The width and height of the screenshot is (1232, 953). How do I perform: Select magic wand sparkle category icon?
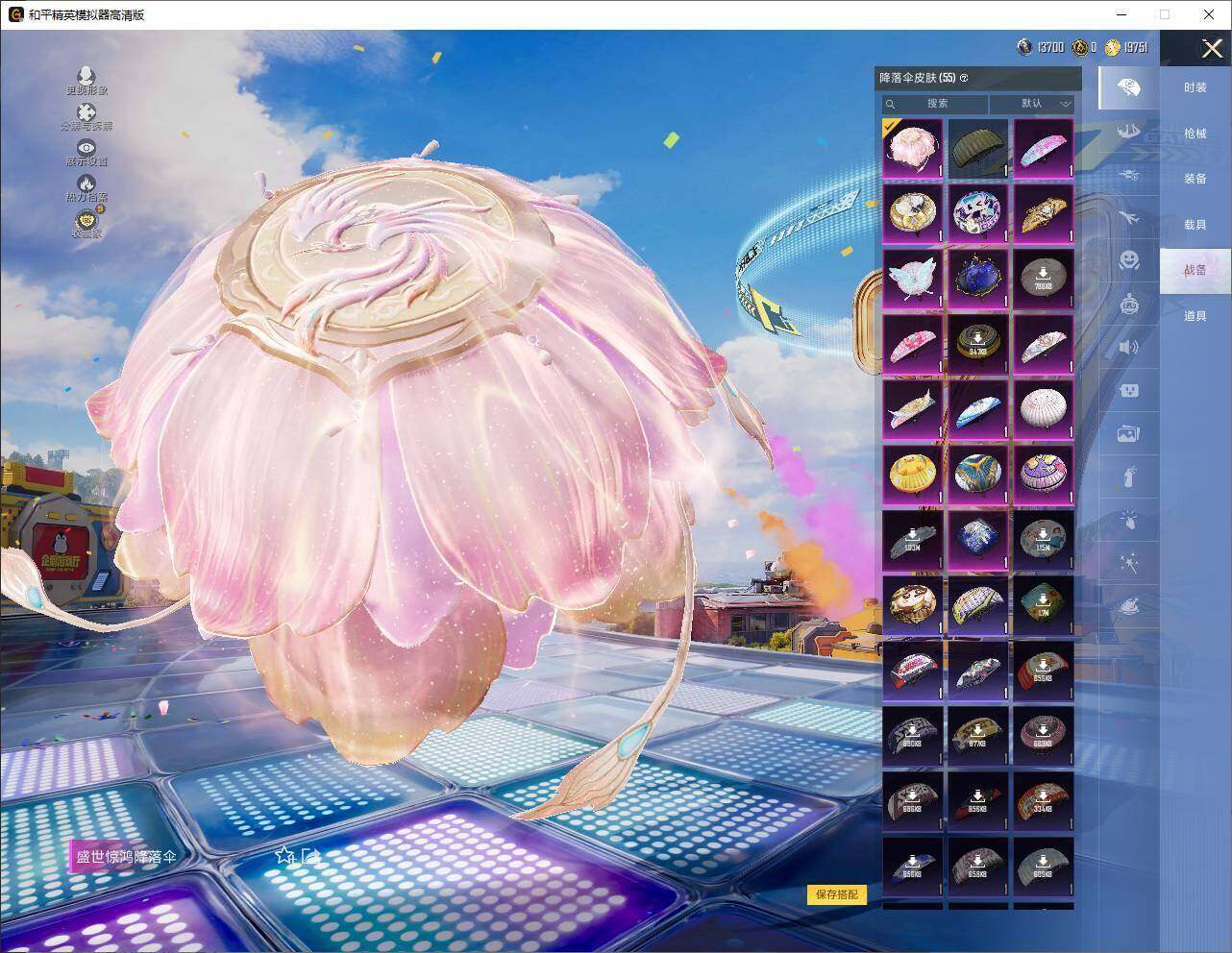coord(1128,563)
